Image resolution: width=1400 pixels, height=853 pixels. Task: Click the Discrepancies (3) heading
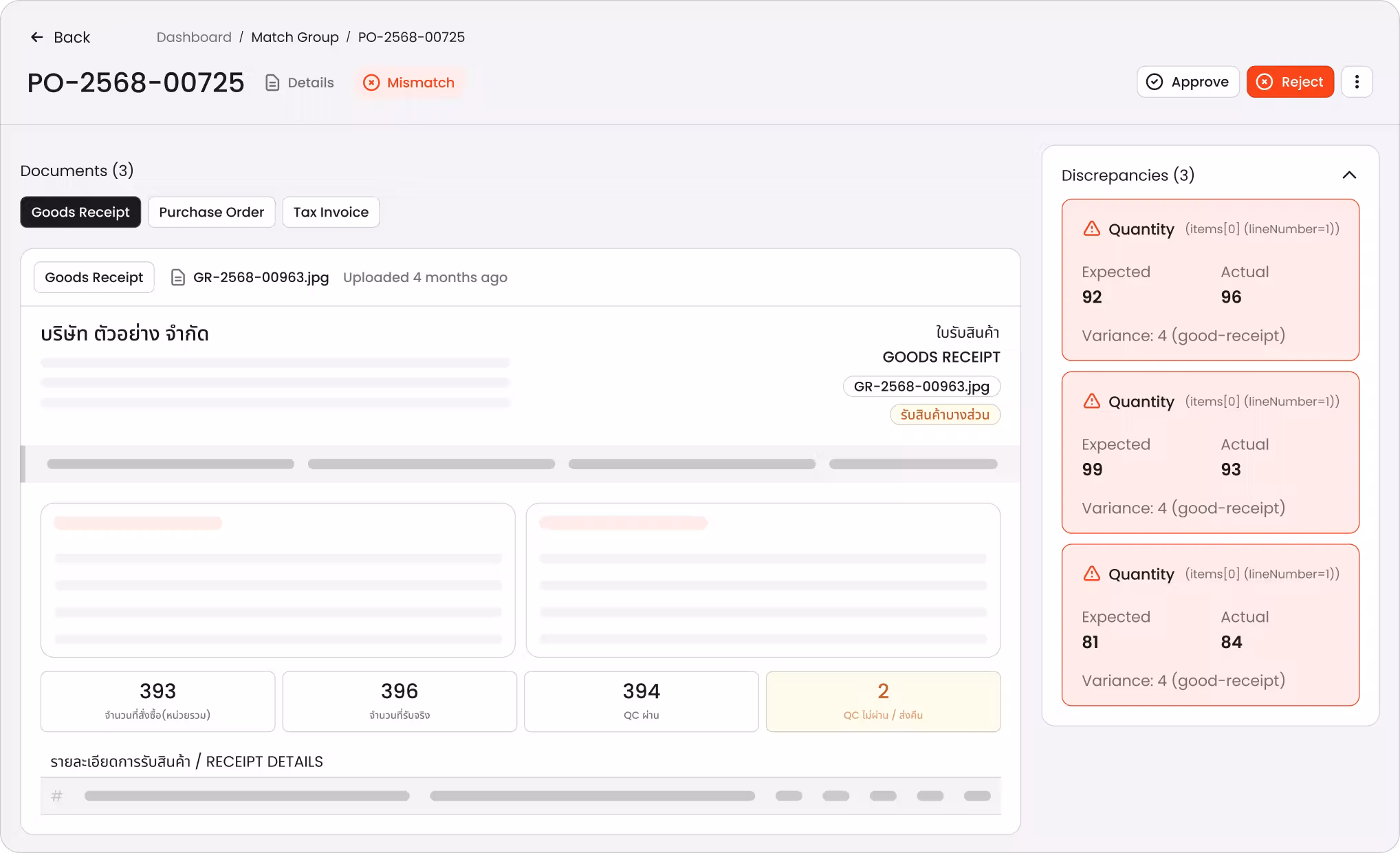[x=1128, y=175]
